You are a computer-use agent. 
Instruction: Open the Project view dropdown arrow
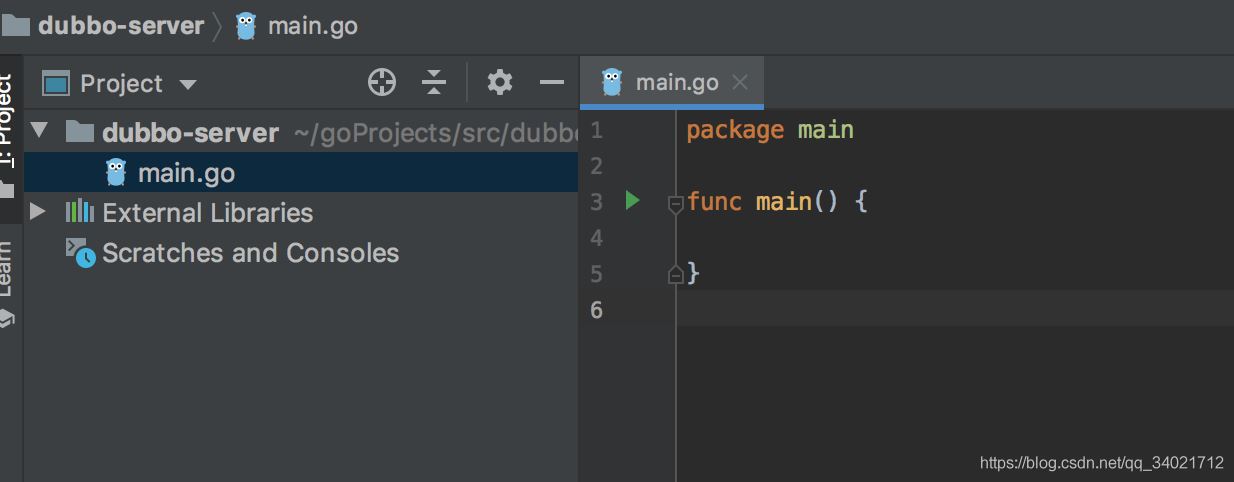coord(188,85)
